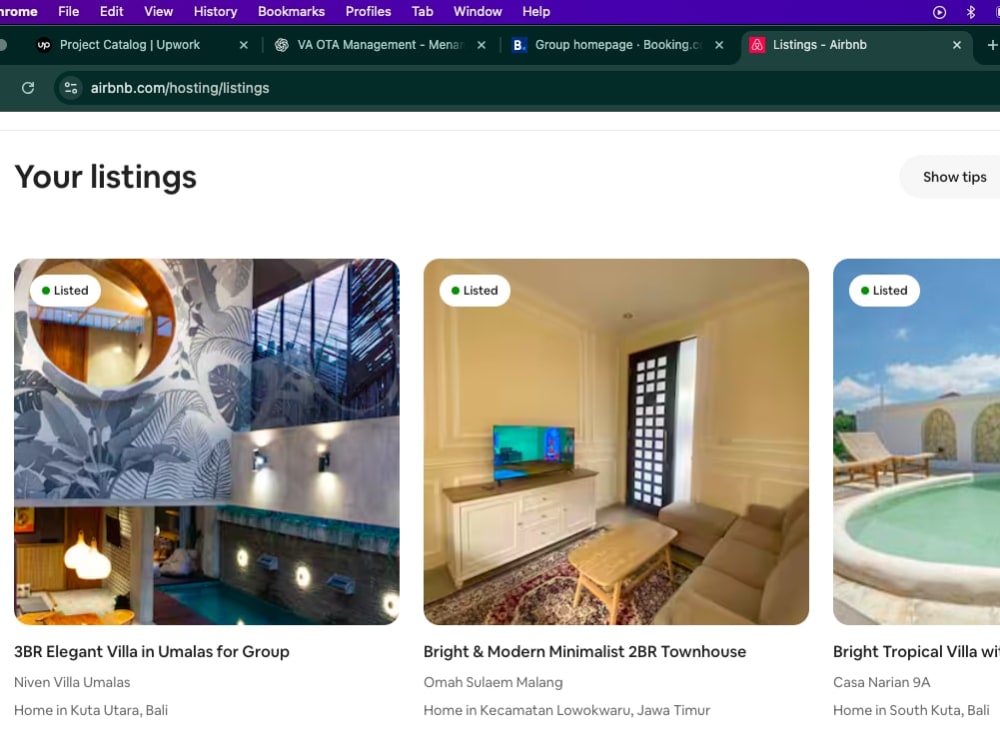The image size is (1000, 750).
Task: Switch to Group homepage Booking.com tab
Action: click(x=617, y=45)
